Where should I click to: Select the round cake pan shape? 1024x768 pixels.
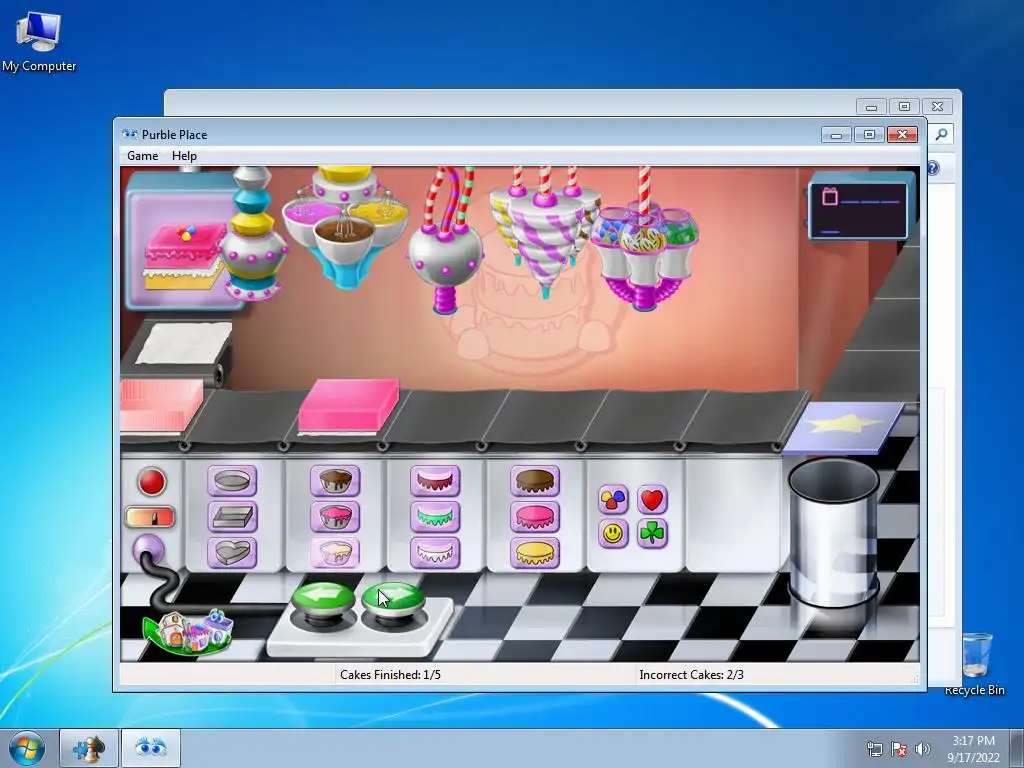point(232,481)
